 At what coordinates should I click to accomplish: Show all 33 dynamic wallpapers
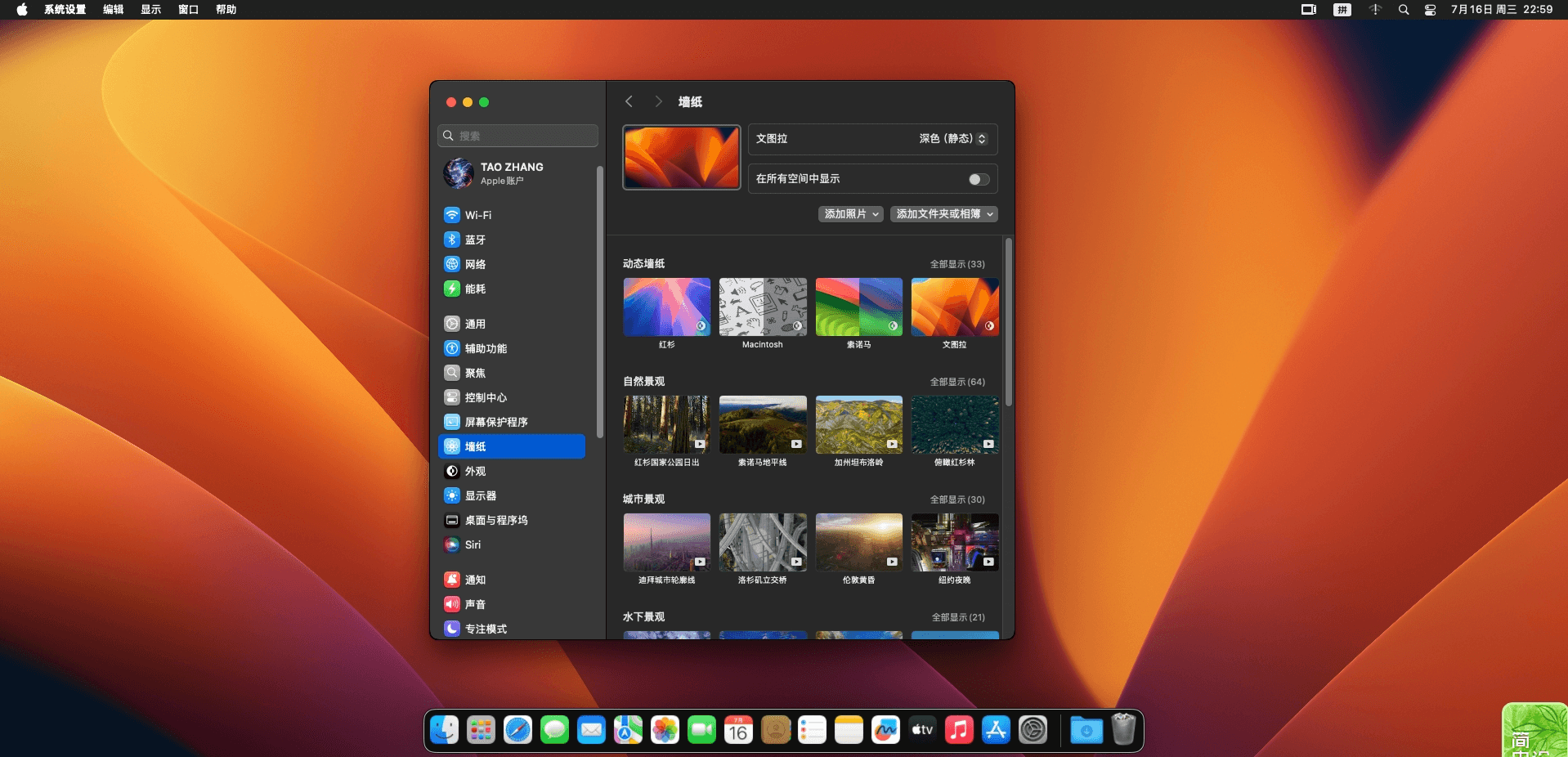tap(956, 264)
